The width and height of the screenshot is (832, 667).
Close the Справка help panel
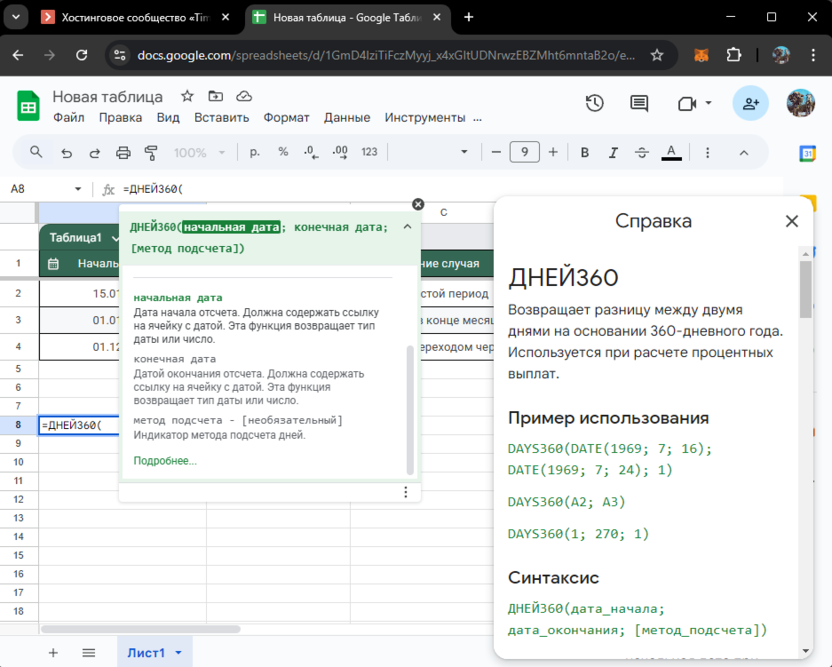coord(792,221)
